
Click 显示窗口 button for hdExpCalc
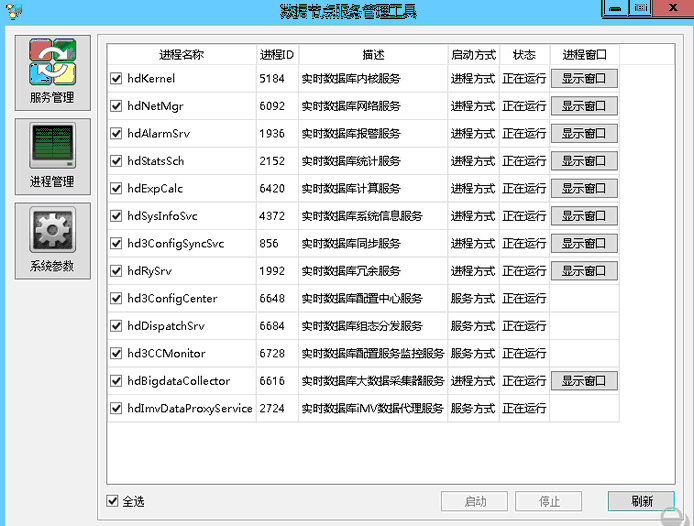pyautogui.click(x=584, y=188)
